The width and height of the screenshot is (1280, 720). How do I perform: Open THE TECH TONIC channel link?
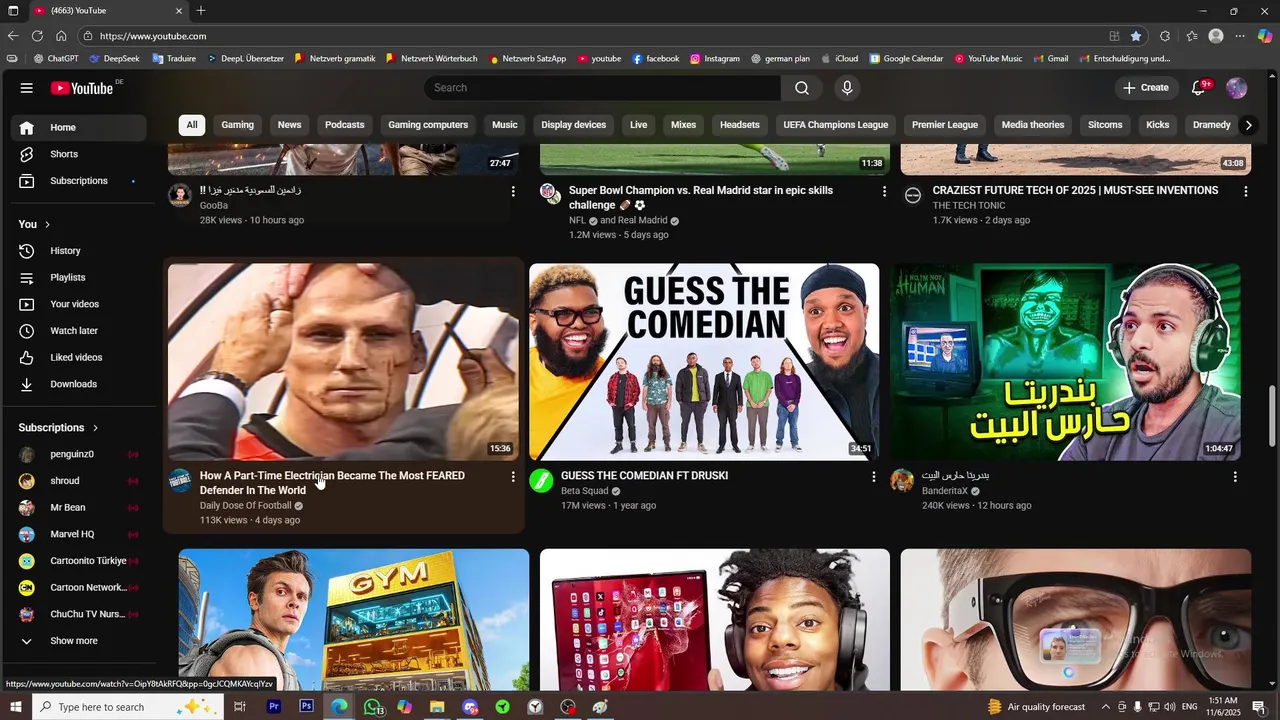click(x=969, y=205)
